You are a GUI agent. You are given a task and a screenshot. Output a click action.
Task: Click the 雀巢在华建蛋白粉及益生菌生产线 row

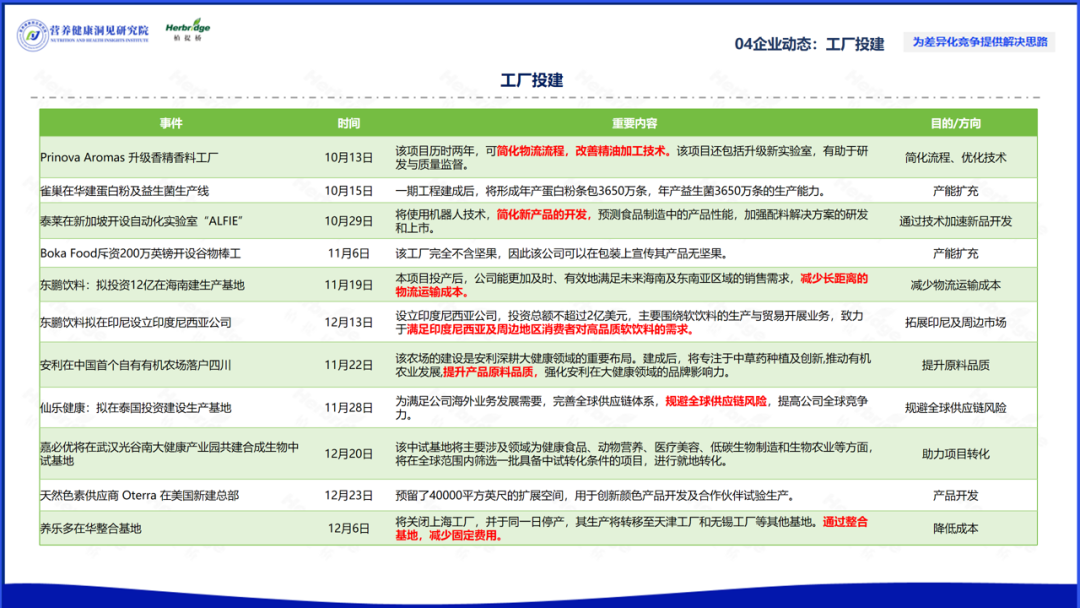(125, 190)
